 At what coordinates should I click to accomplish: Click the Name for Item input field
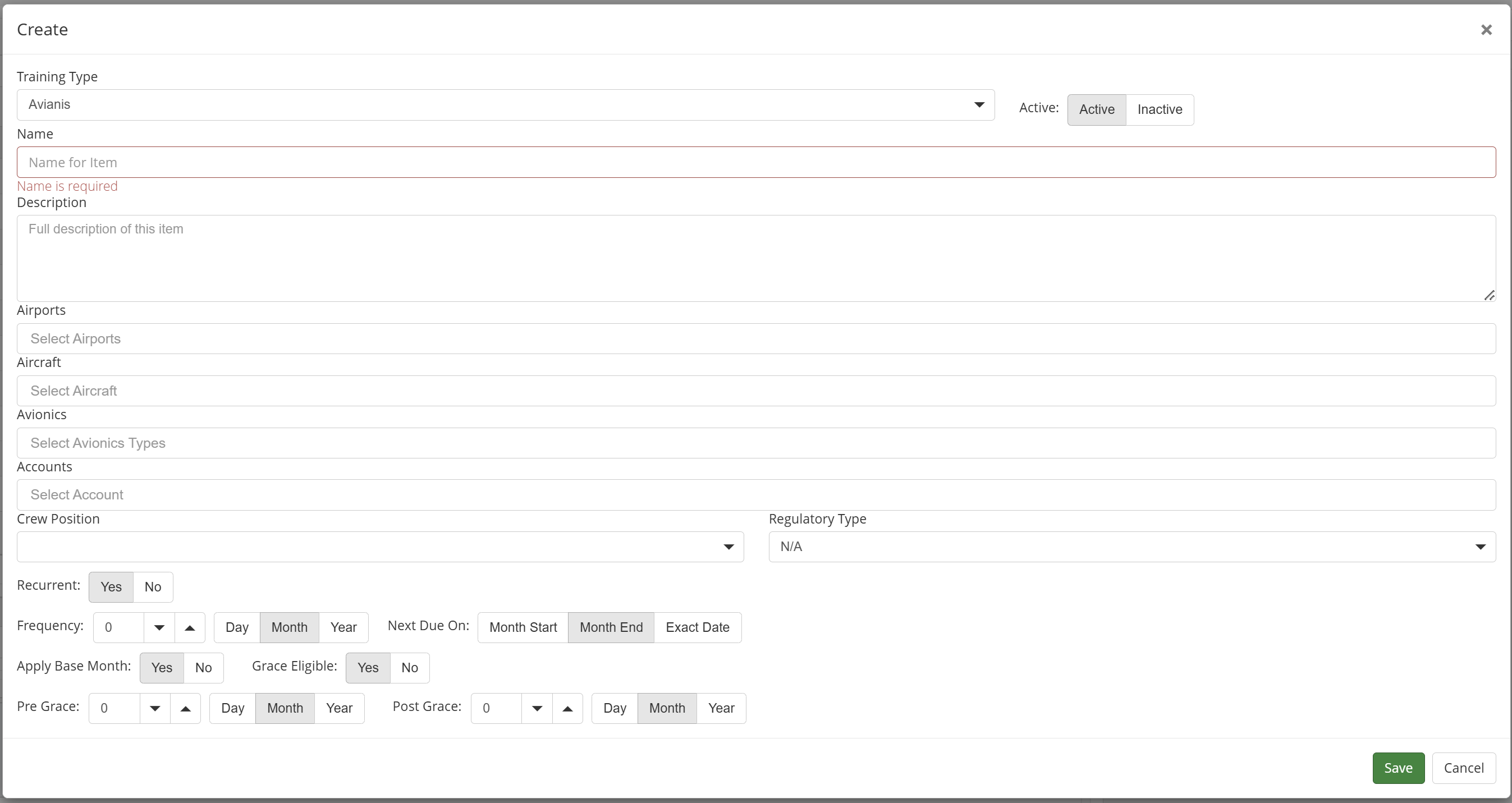(756, 162)
